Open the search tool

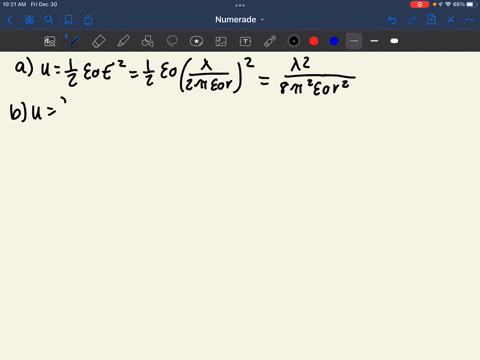point(49,20)
